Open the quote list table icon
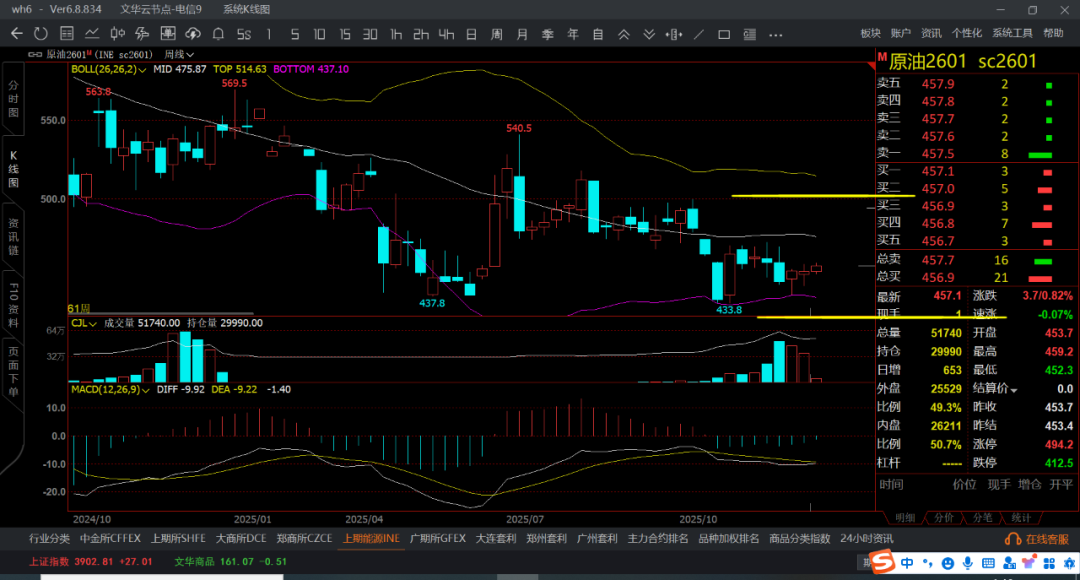This screenshot has height=580, width=1080. [67, 34]
